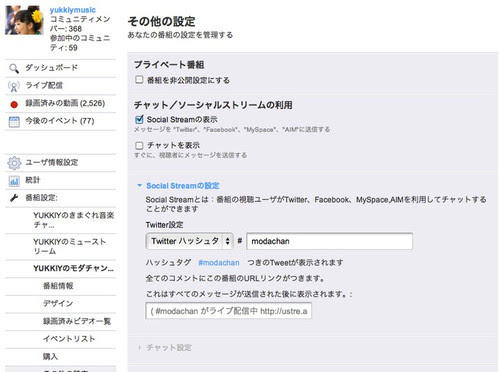Click the Social Streamの表示 label
The height and width of the screenshot is (372, 500).
(182, 119)
